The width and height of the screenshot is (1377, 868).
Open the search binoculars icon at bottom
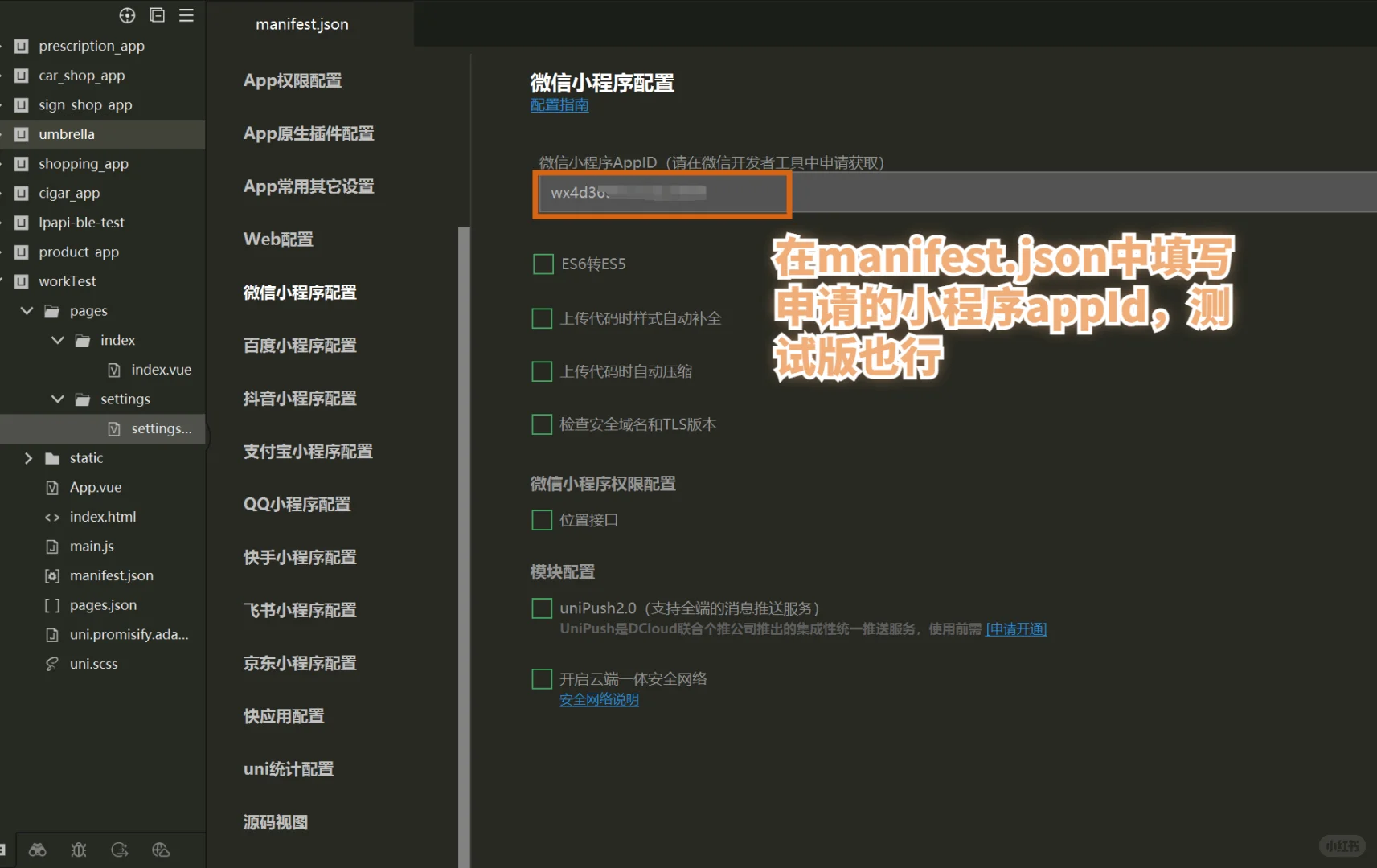tap(36, 850)
